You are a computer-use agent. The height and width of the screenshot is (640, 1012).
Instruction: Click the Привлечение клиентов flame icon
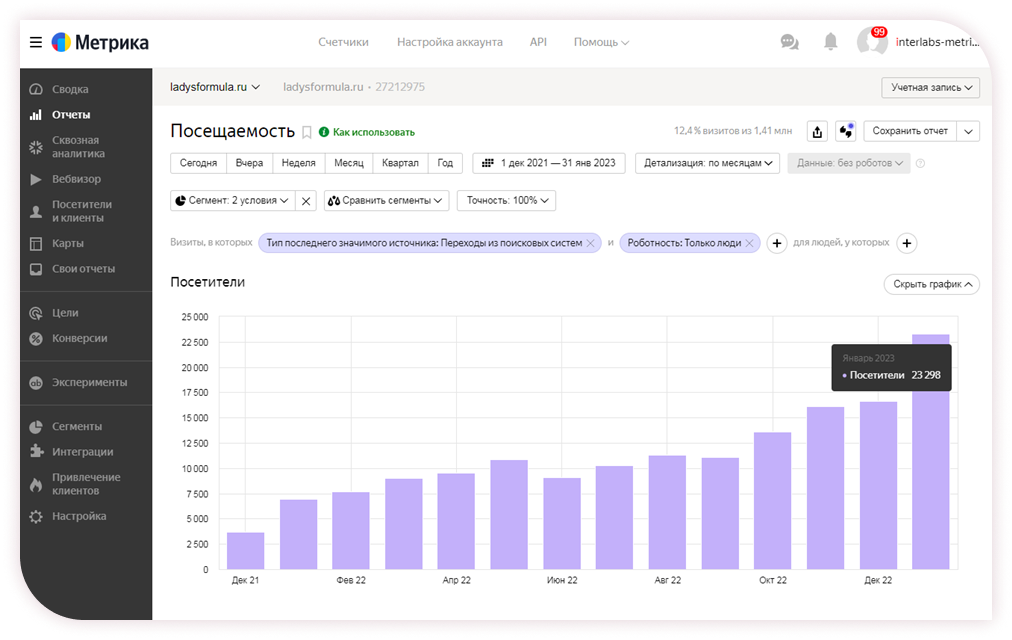pos(36,484)
